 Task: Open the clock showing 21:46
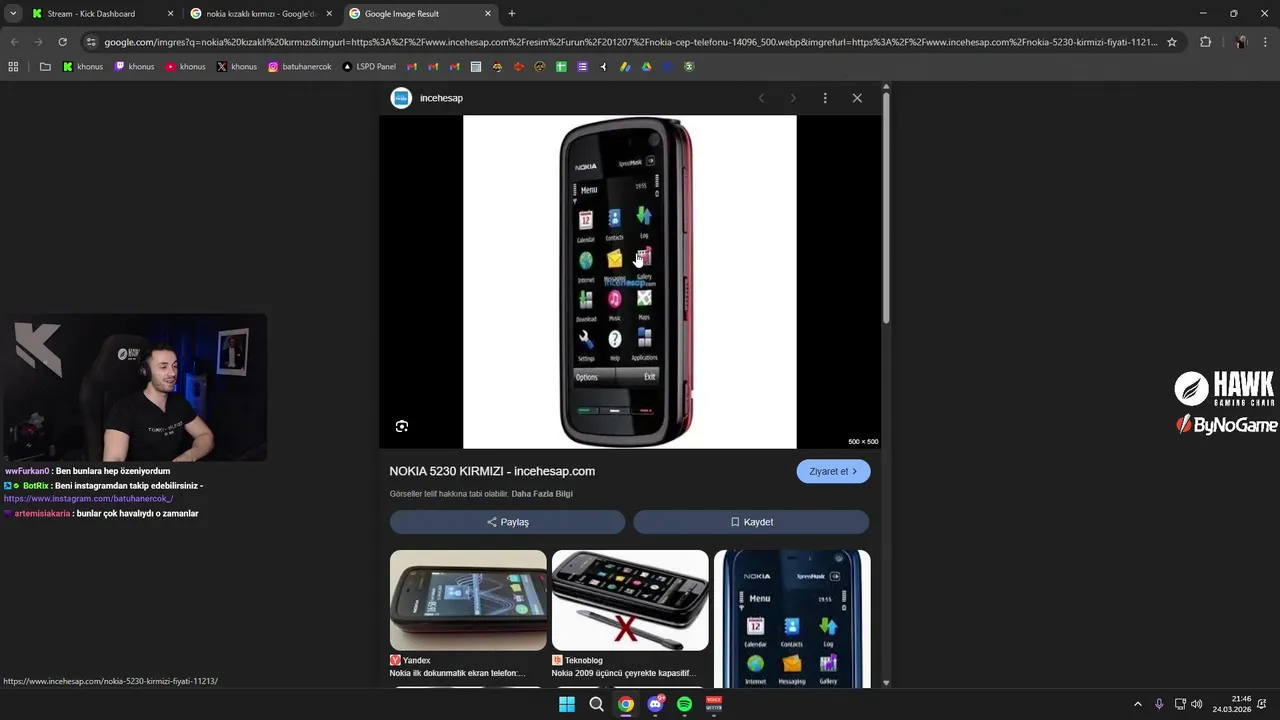point(1232,704)
